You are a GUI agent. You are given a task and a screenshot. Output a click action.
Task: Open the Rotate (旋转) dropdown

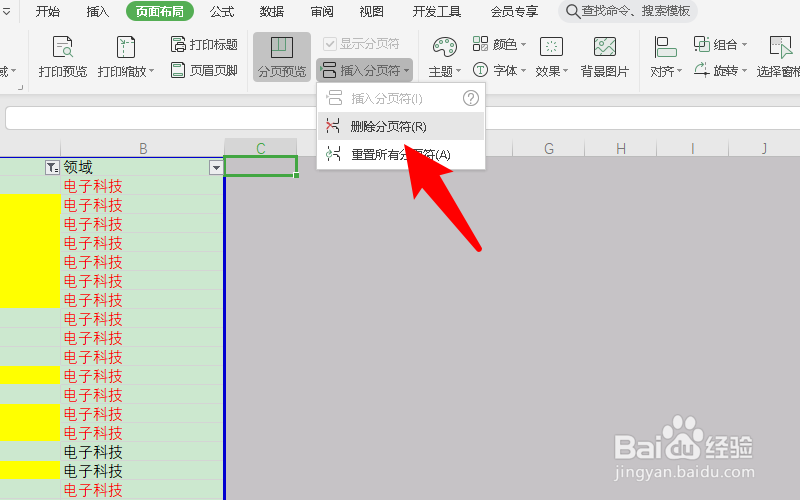pyautogui.click(x=720, y=70)
